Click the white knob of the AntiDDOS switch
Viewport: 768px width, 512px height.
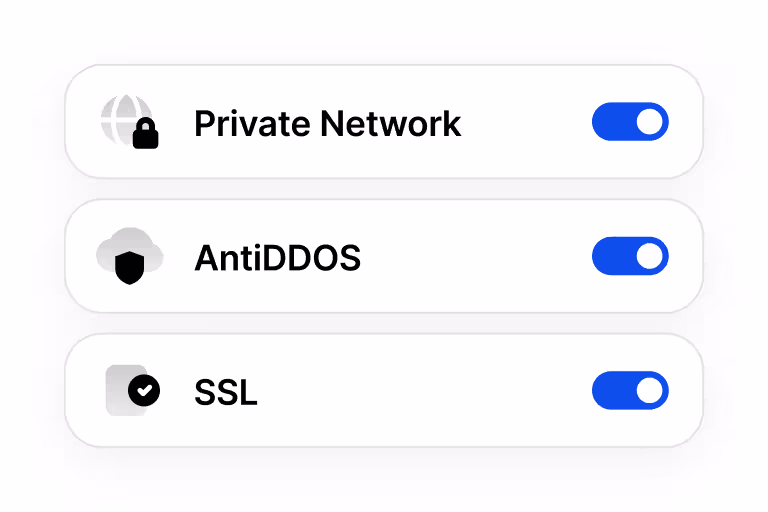[x=650, y=256]
